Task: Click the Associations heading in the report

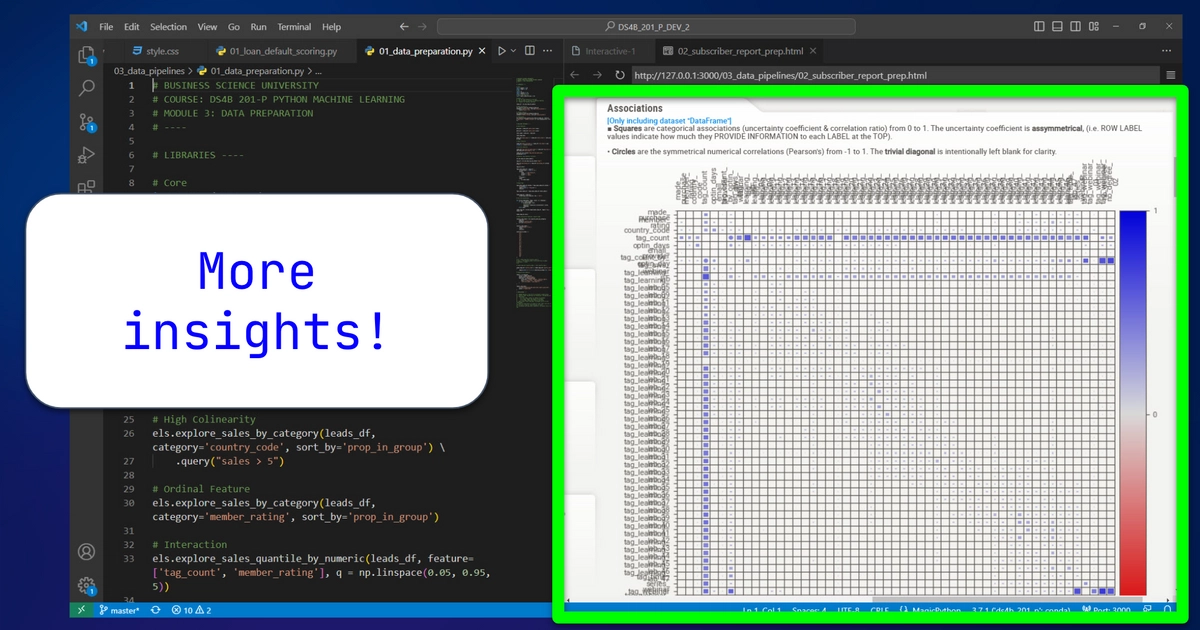Action: (x=635, y=108)
